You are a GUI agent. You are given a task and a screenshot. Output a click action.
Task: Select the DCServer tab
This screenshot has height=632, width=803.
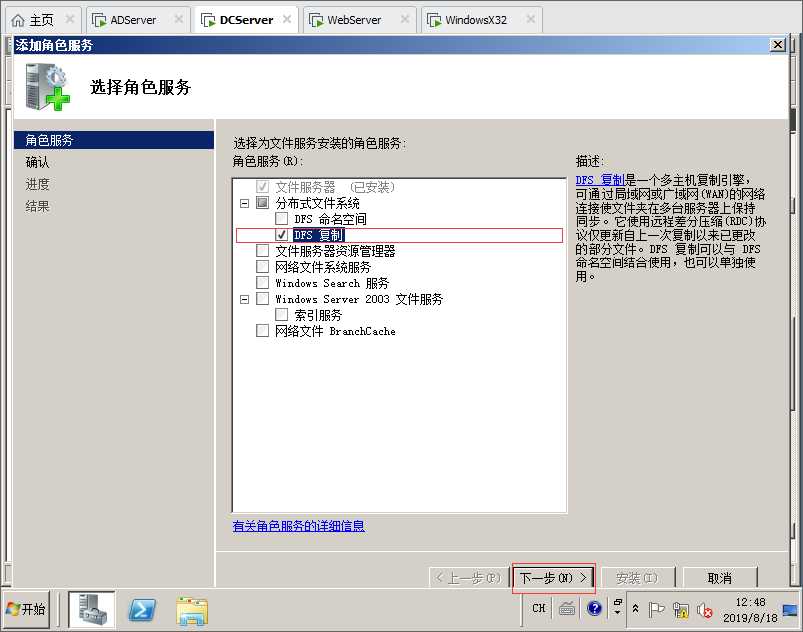[x=246, y=20]
